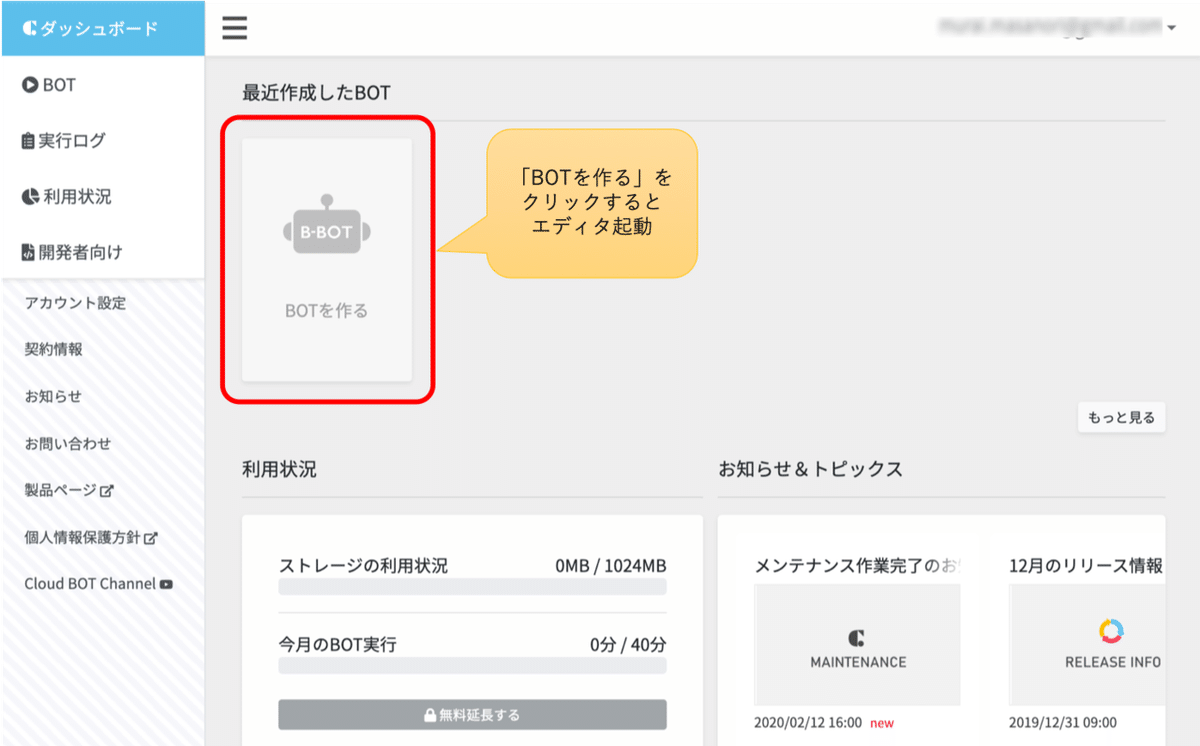Open the アカウント設定 link
This screenshot has height=746, width=1200.
[75, 303]
